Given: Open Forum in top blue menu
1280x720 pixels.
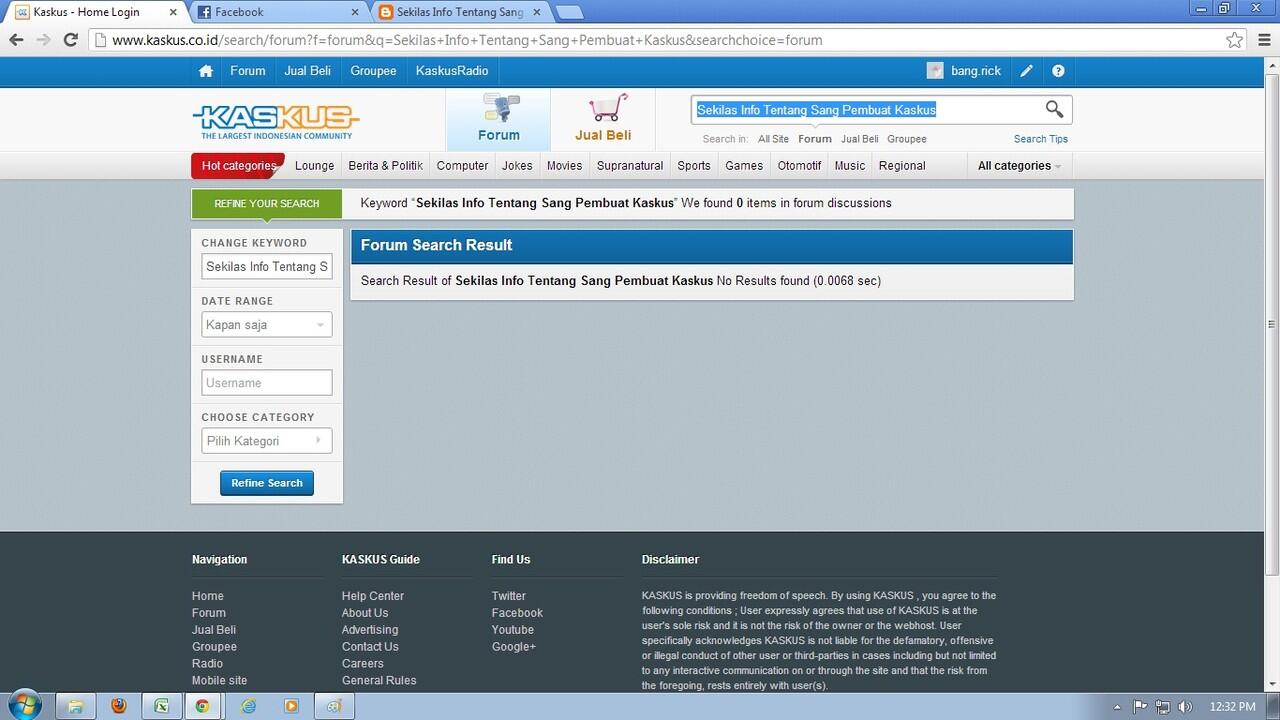Looking at the screenshot, I should click(x=247, y=71).
